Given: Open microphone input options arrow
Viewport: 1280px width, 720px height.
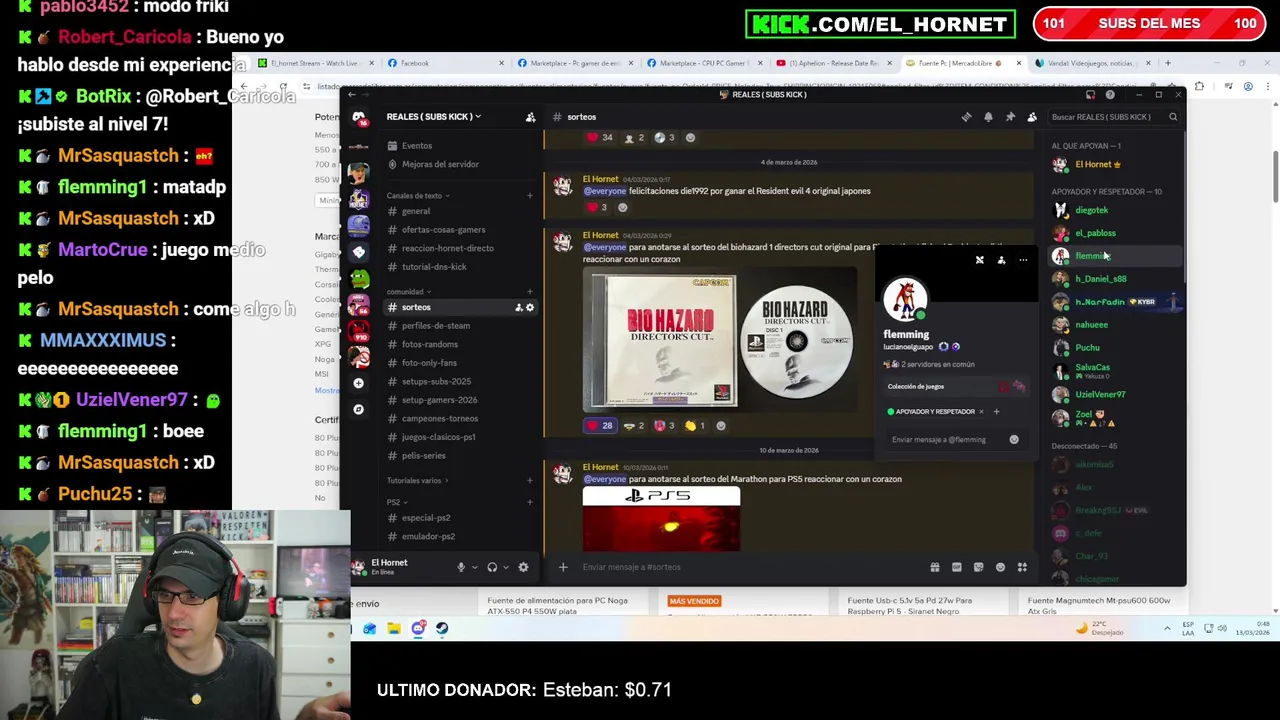Looking at the screenshot, I should pyautogui.click(x=474, y=567).
